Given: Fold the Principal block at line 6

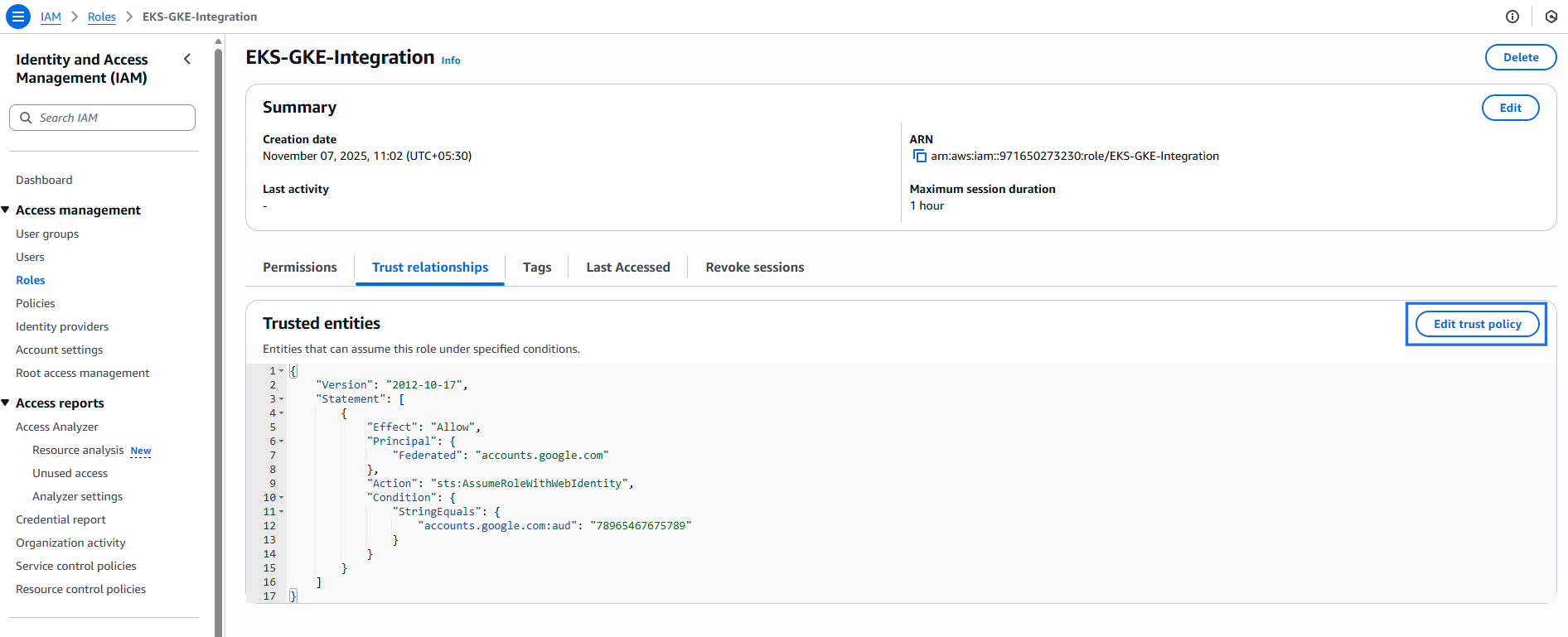Looking at the screenshot, I should pos(282,442).
